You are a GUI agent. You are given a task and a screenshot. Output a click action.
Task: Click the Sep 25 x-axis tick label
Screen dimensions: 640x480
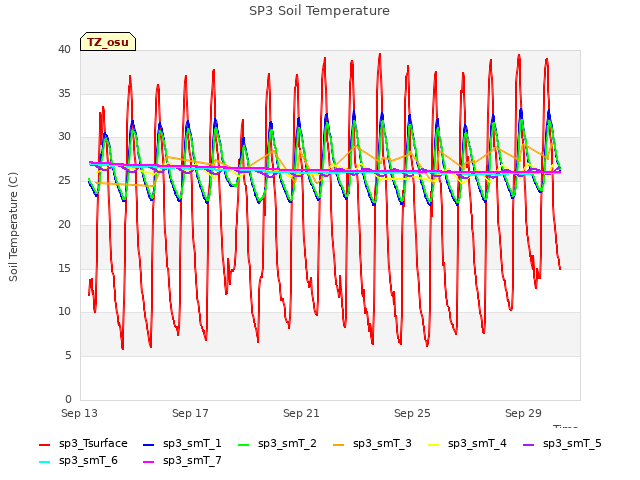(x=412, y=413)
